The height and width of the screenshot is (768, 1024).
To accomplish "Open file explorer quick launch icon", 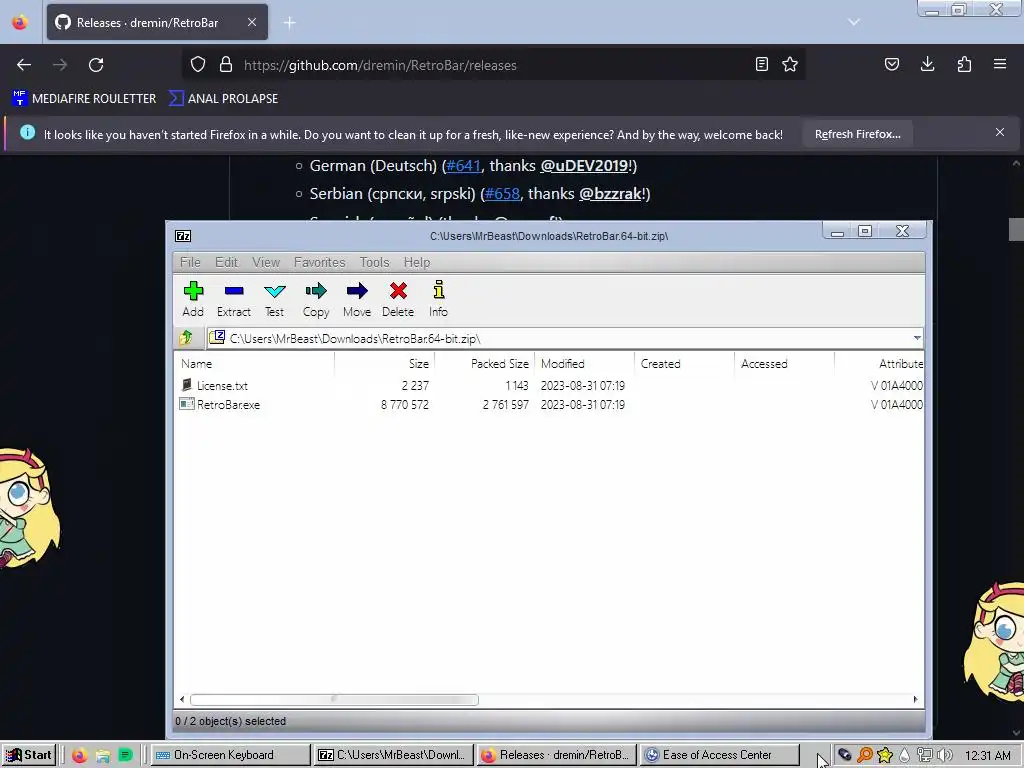I will (103, 756).
